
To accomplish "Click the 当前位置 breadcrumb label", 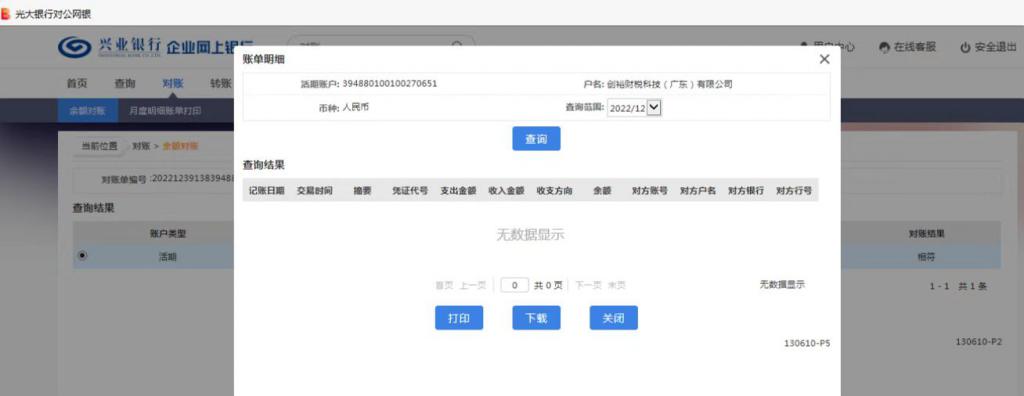I will point(99,146).
